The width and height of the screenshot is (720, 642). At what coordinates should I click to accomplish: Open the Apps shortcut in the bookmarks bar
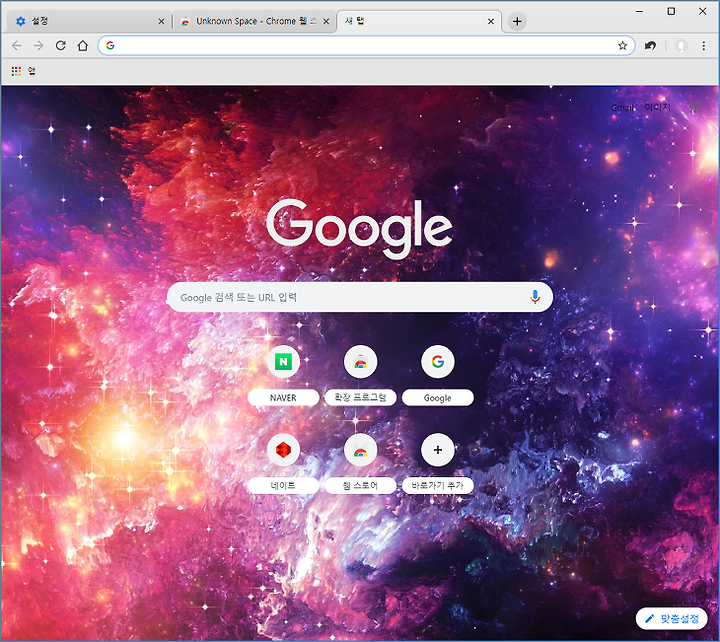point(23,71)
